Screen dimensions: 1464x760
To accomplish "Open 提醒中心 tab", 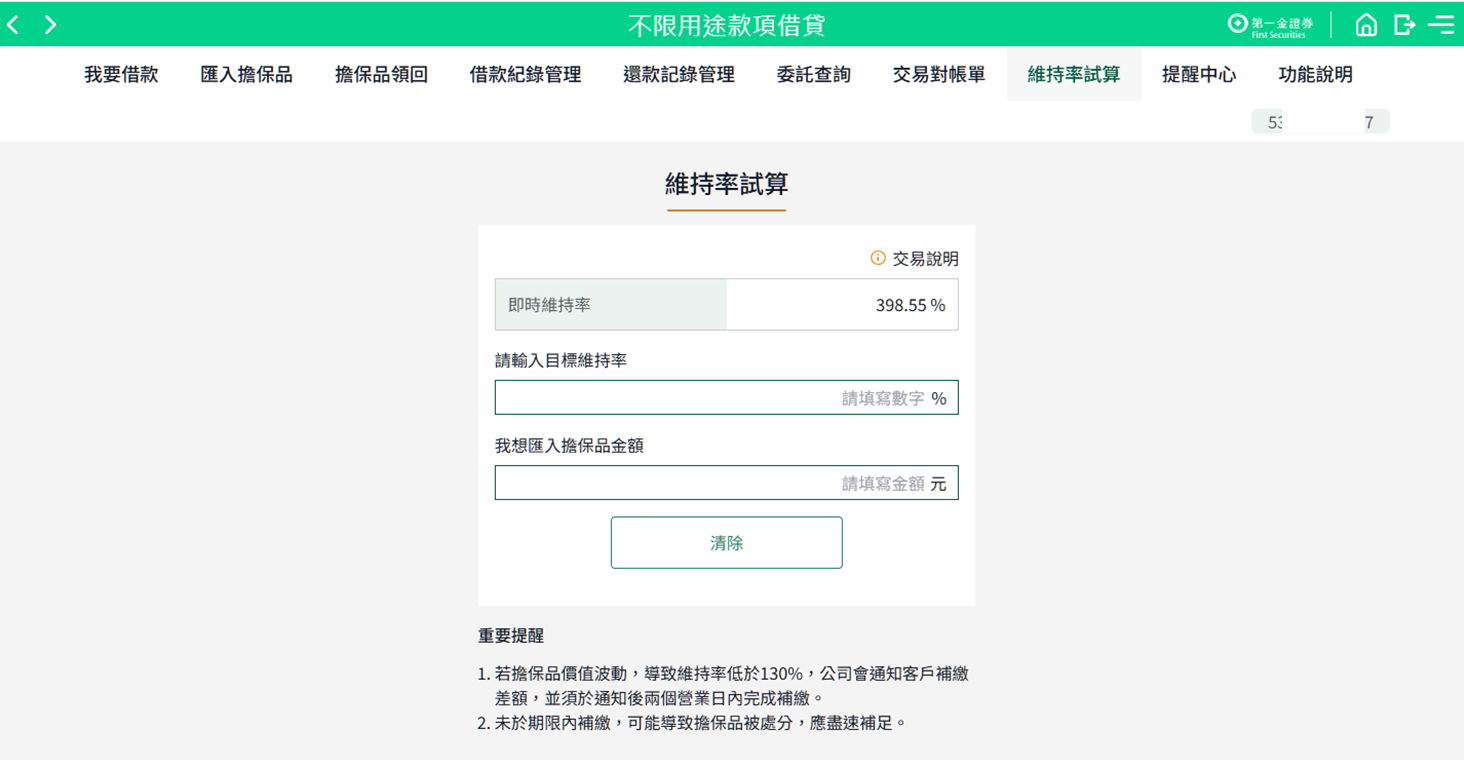I will [x=1199, y=75].
